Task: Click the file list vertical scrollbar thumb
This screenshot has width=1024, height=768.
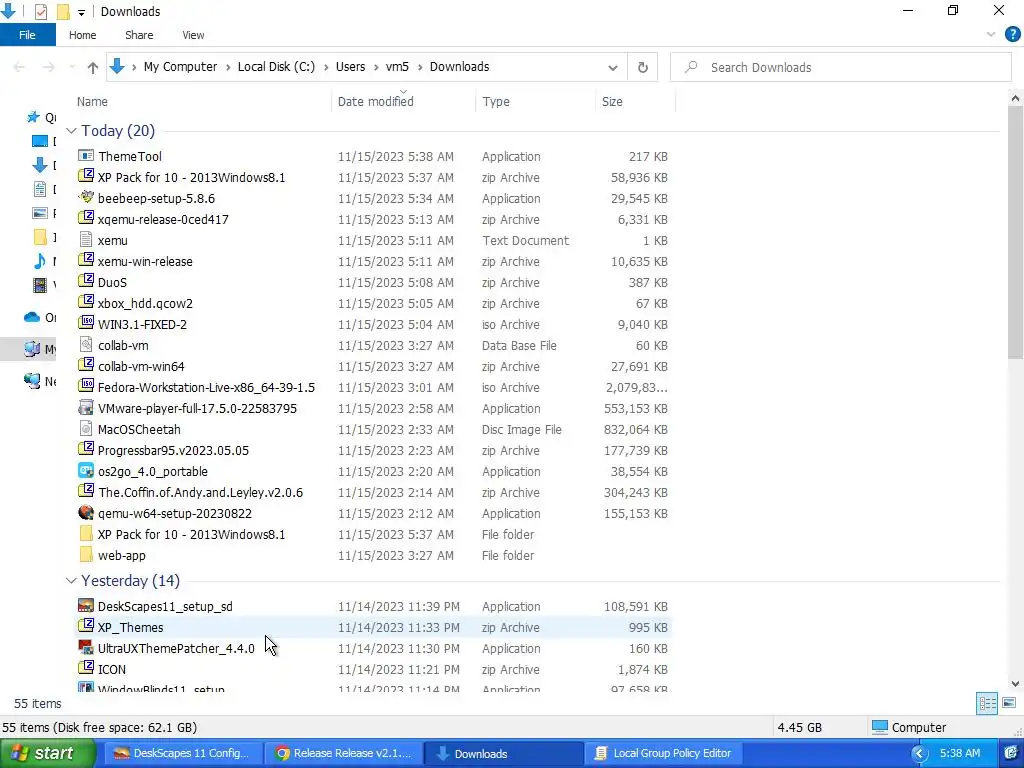Action: click(x=1015, y=232)
